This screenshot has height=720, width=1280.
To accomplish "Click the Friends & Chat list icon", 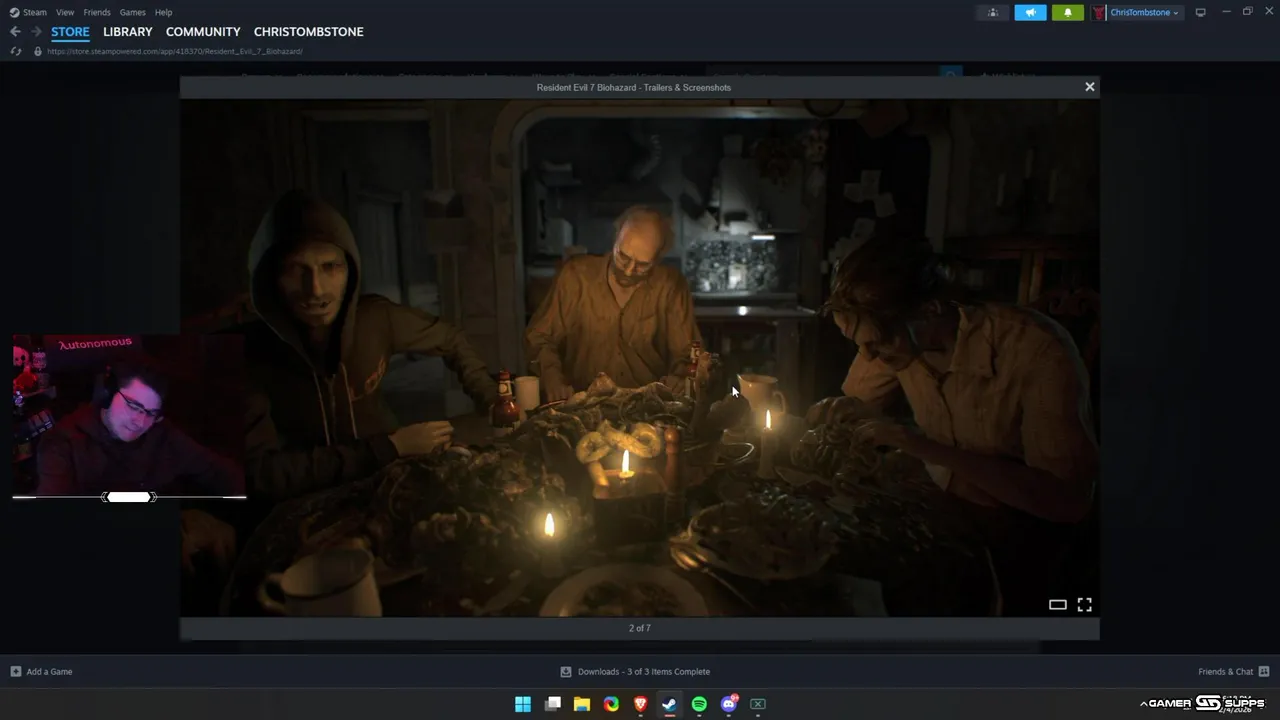I will pos(1264,671).
